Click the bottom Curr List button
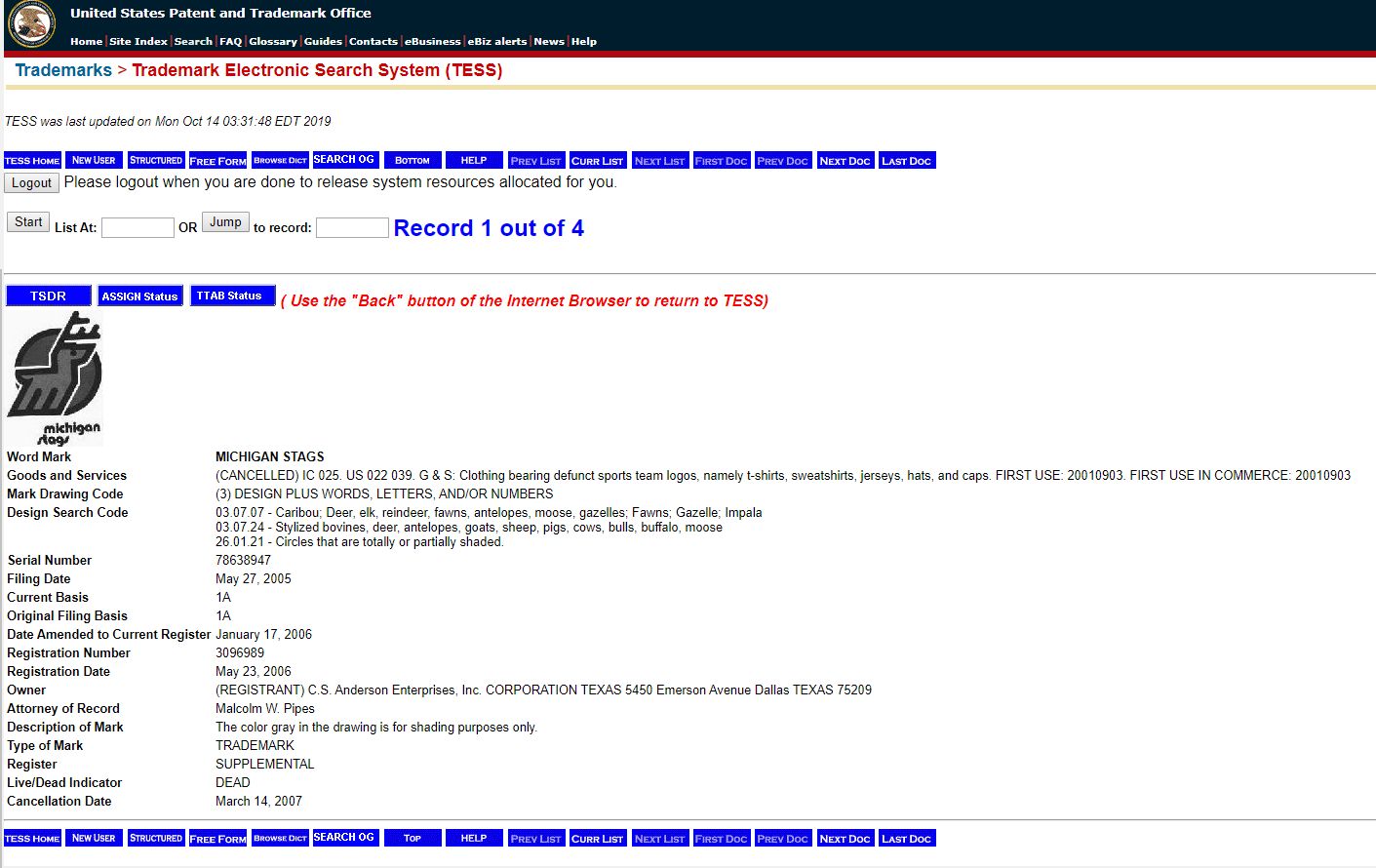The image size is (1376, 868). (x=598, y=838)
